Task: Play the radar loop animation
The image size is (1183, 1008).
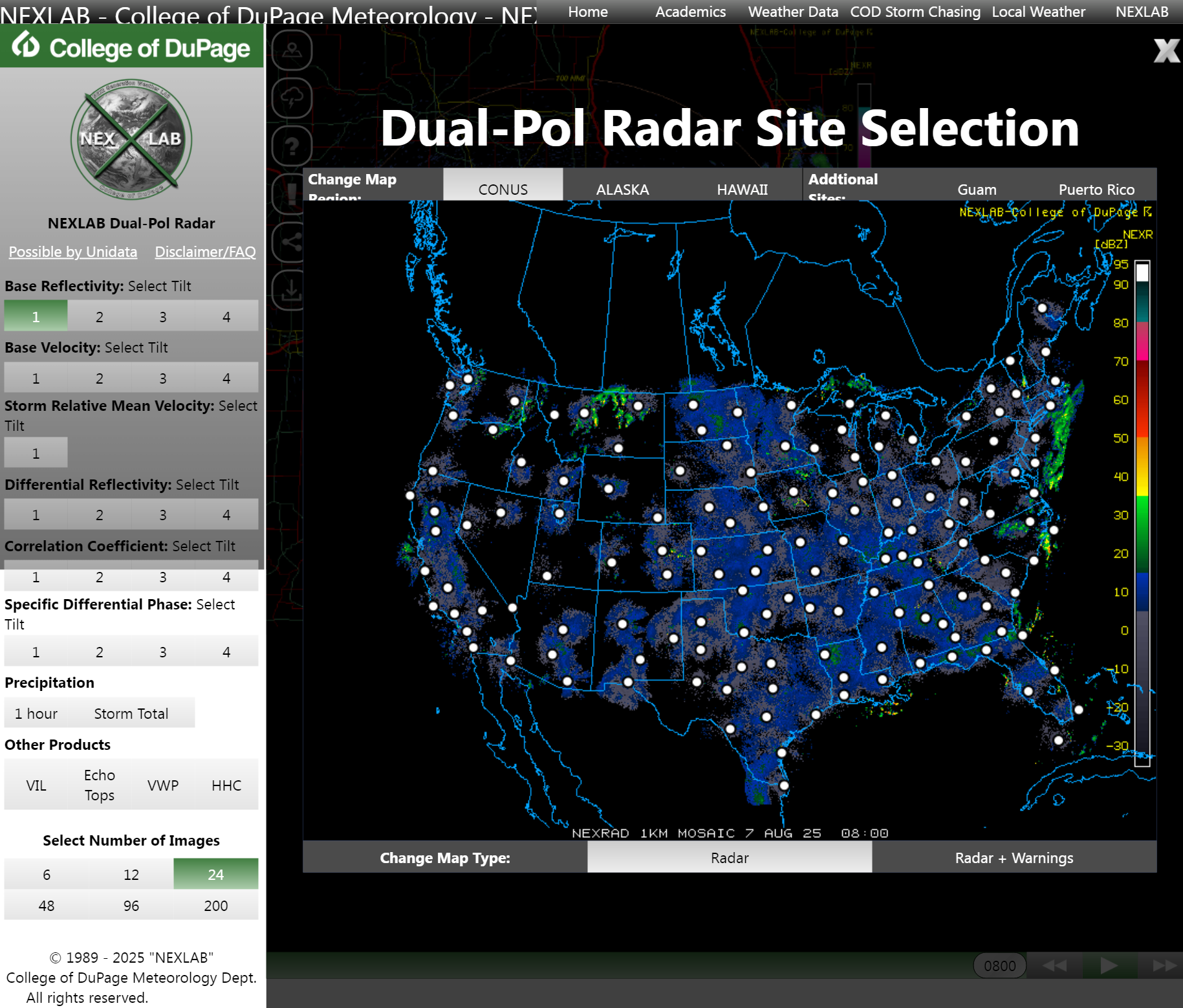Action: (1109, 965)
